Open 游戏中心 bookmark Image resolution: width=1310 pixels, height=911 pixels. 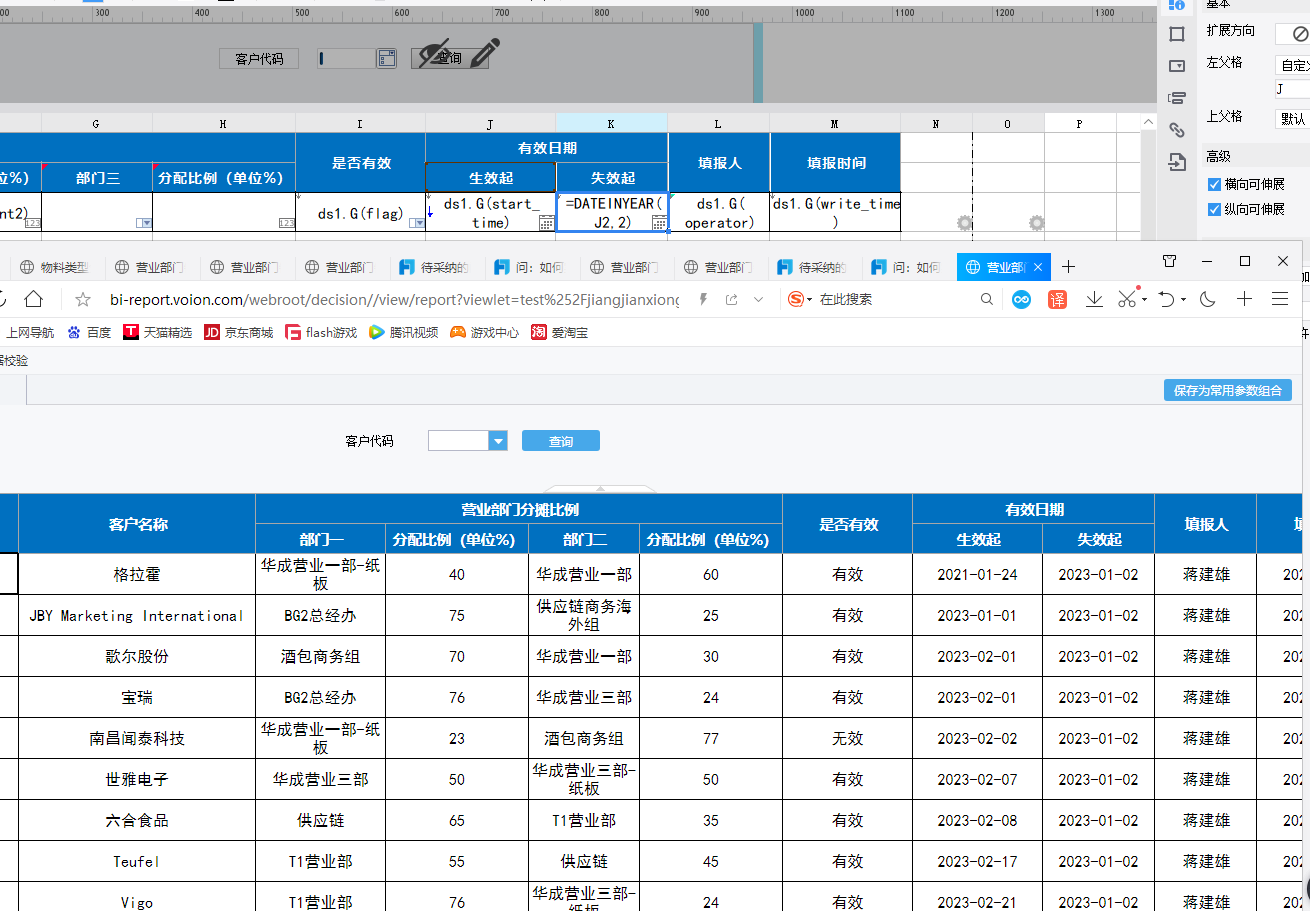(x=484, y=332)
